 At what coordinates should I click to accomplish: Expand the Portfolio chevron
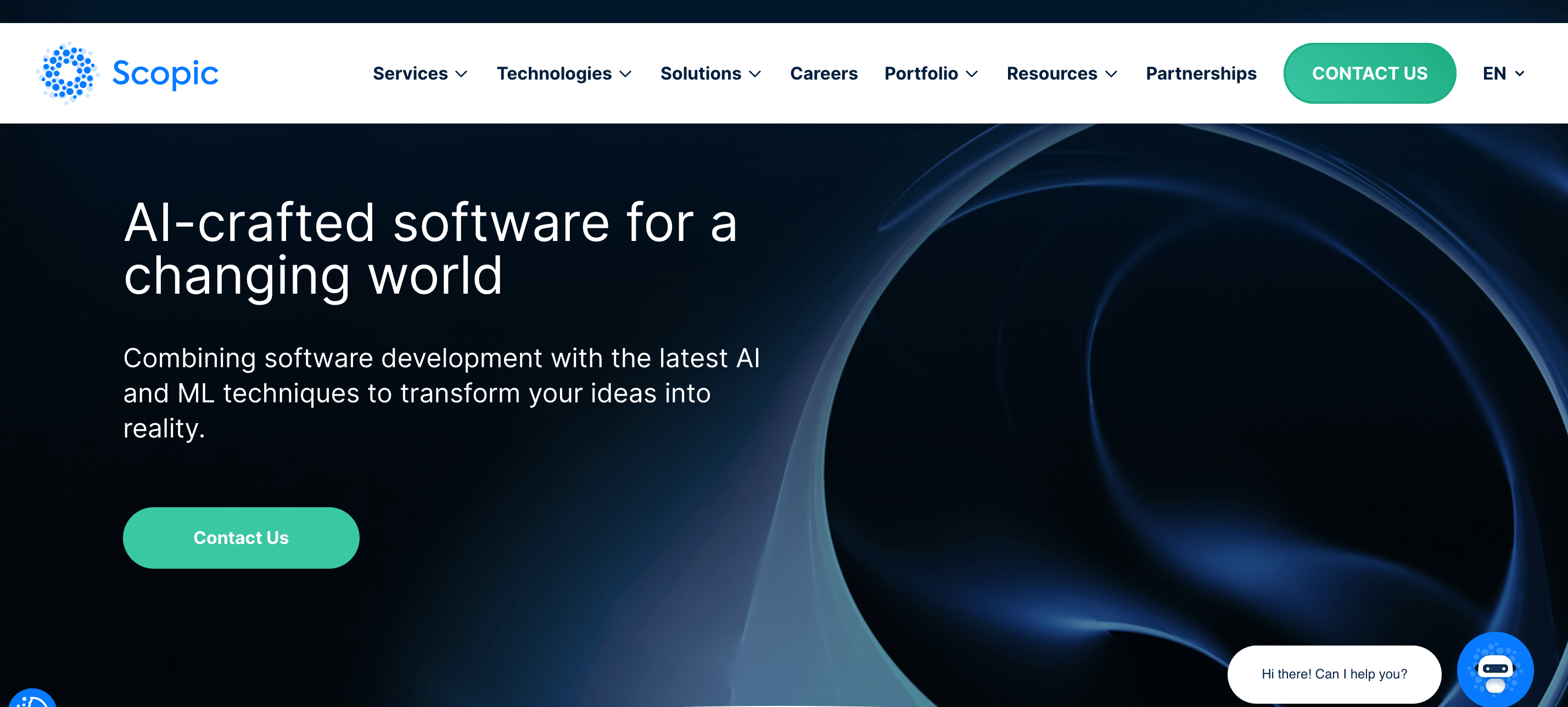point(972,74)
